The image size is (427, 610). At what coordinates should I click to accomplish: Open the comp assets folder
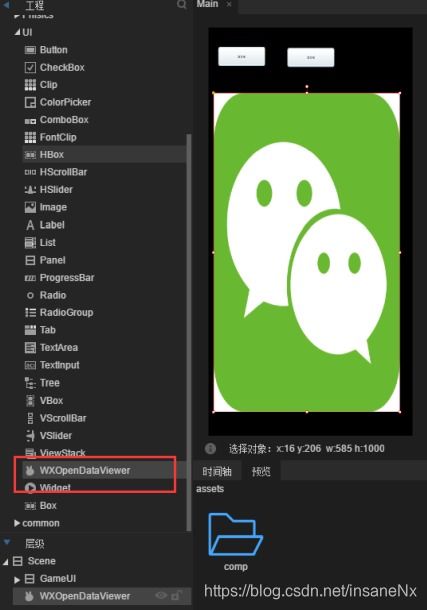pos(236,542)
